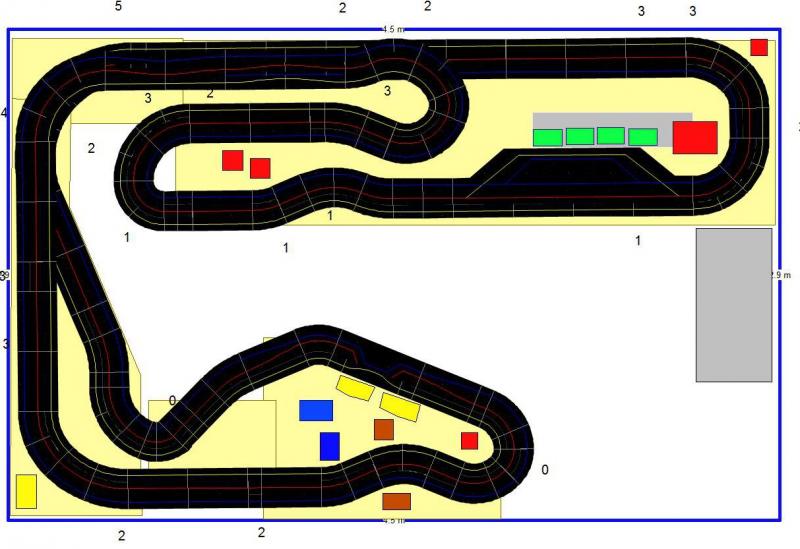Click the large grey rectangle on the right side

coord(734,304)
